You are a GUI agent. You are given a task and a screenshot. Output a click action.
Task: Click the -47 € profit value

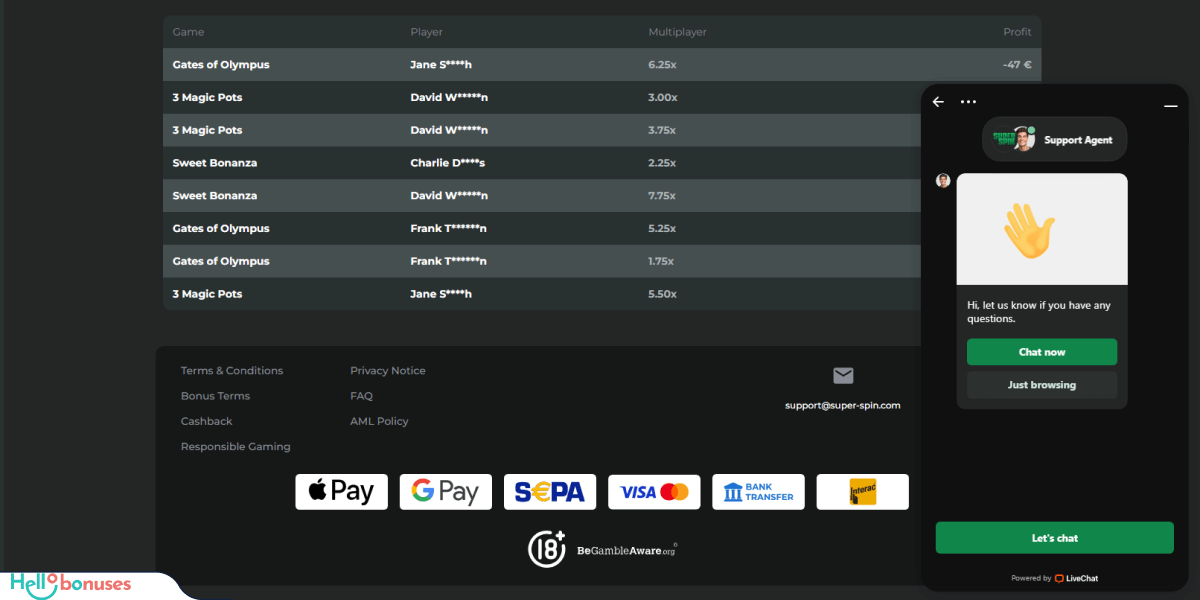1017,65
